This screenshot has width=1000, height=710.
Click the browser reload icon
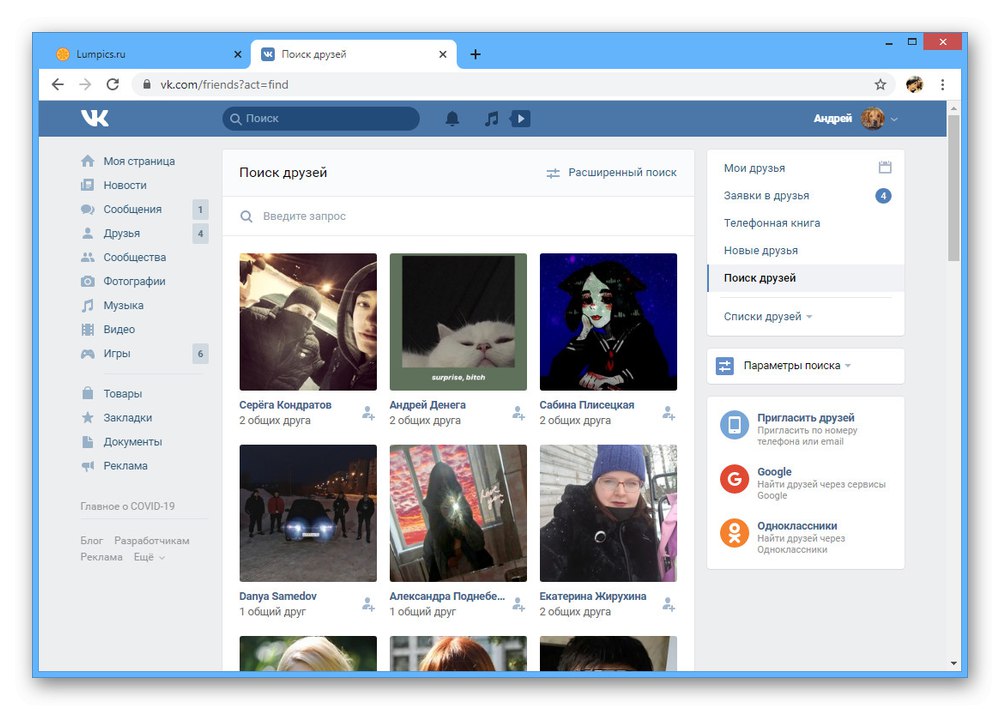[x=113, y=84]
